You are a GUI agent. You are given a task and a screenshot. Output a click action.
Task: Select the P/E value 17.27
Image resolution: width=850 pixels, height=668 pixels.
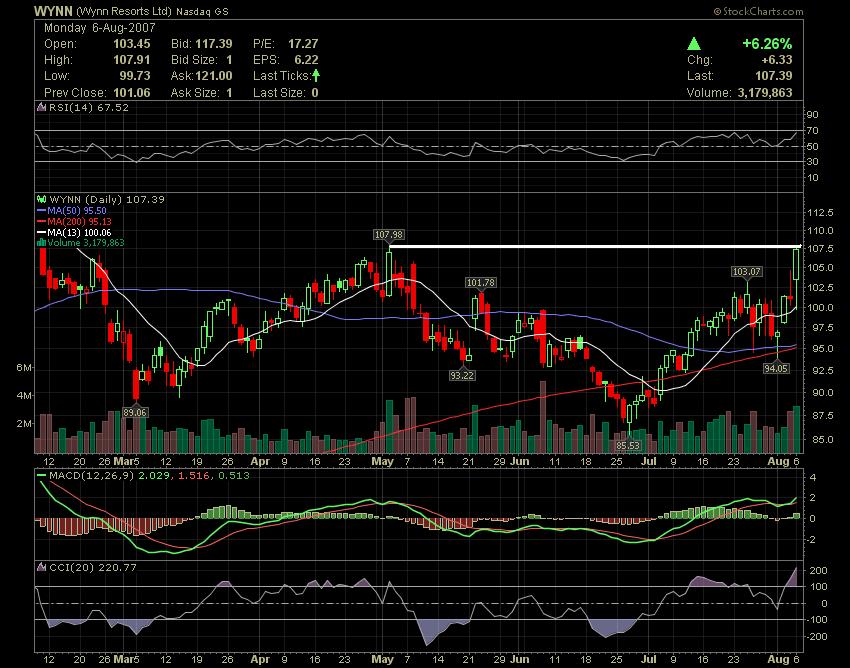(303, 44)
